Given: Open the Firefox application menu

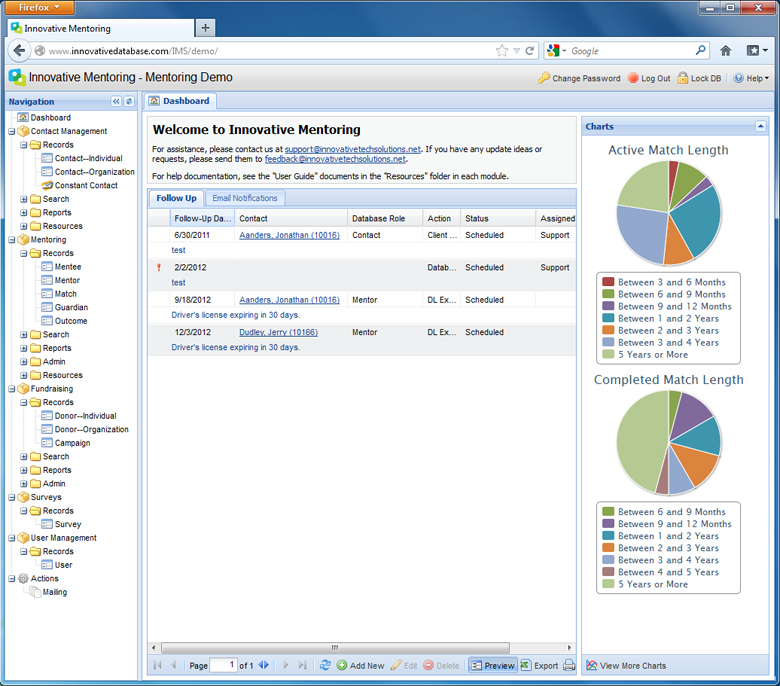Looking at the screenshot, I should pyautogui.click(x=39, y=7).
